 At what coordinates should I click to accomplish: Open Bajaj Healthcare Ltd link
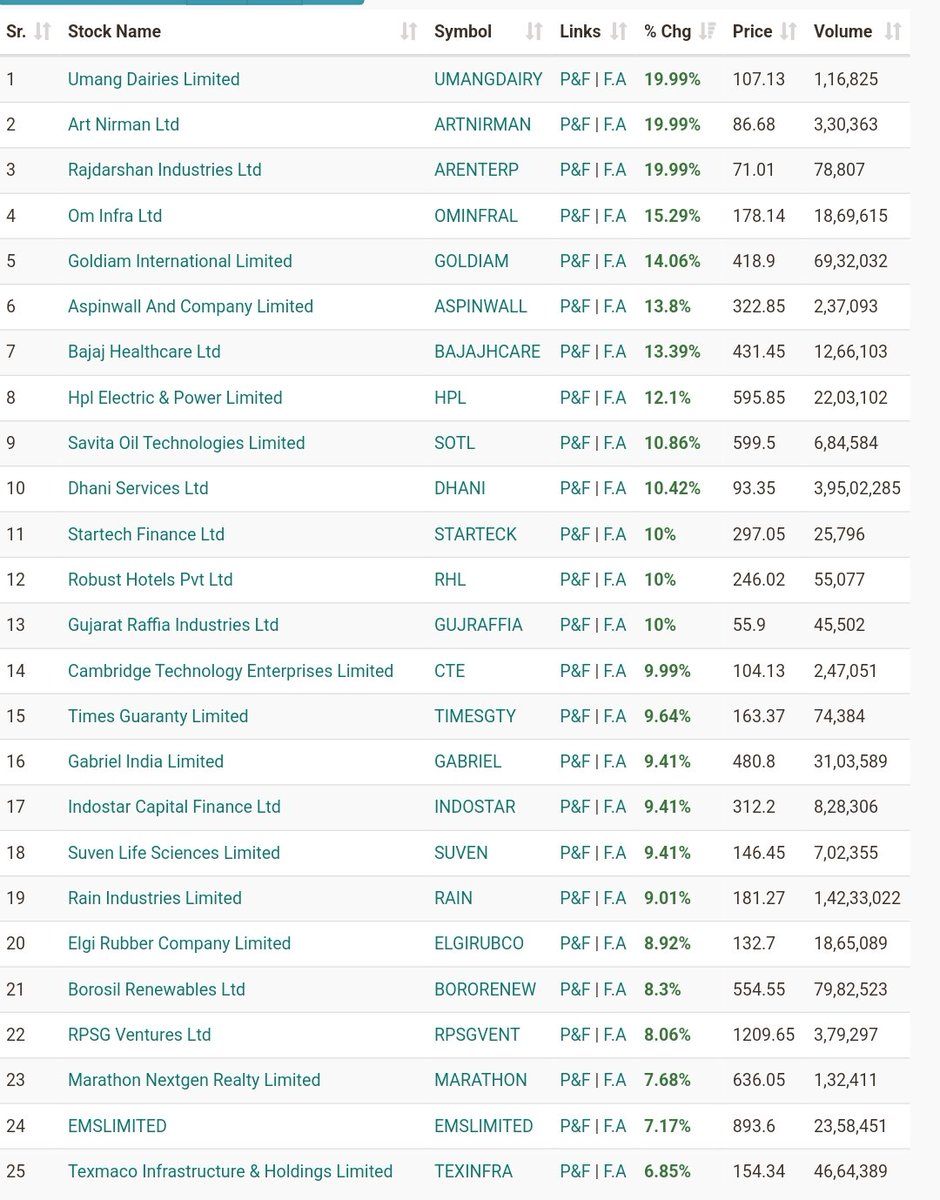tap(144, 352)
